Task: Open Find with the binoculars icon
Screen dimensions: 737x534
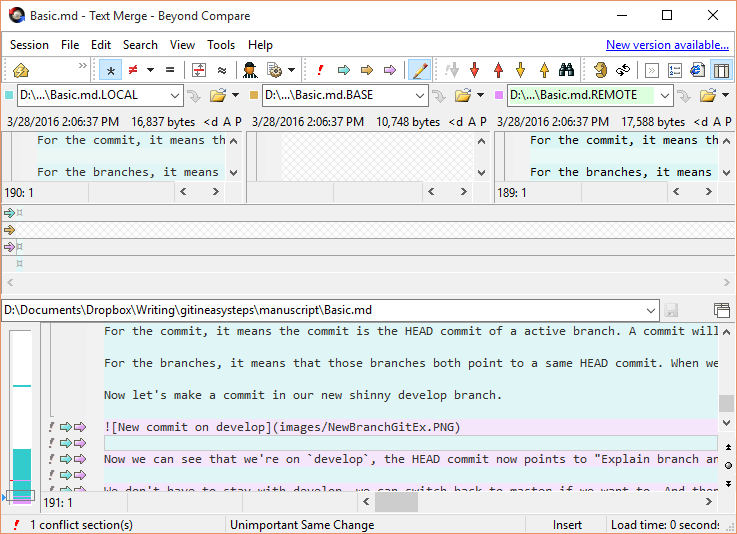Action: click(x=566, y=71)
